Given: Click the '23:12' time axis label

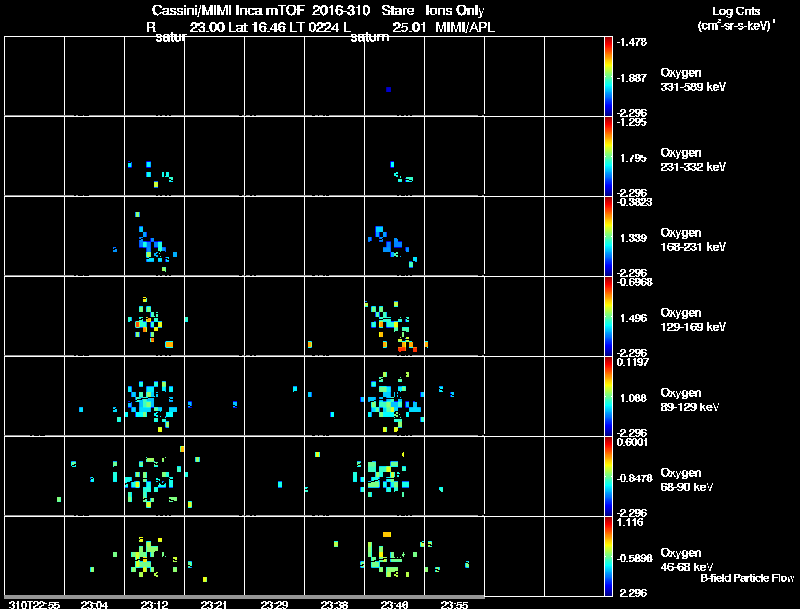Looking at the screenshot, I should (155, 604).
